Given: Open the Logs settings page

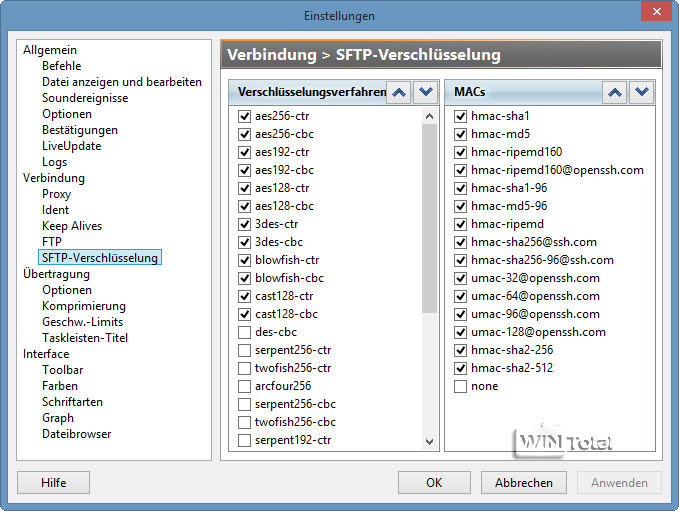Looking at the screenshot, I should [55, 162].
